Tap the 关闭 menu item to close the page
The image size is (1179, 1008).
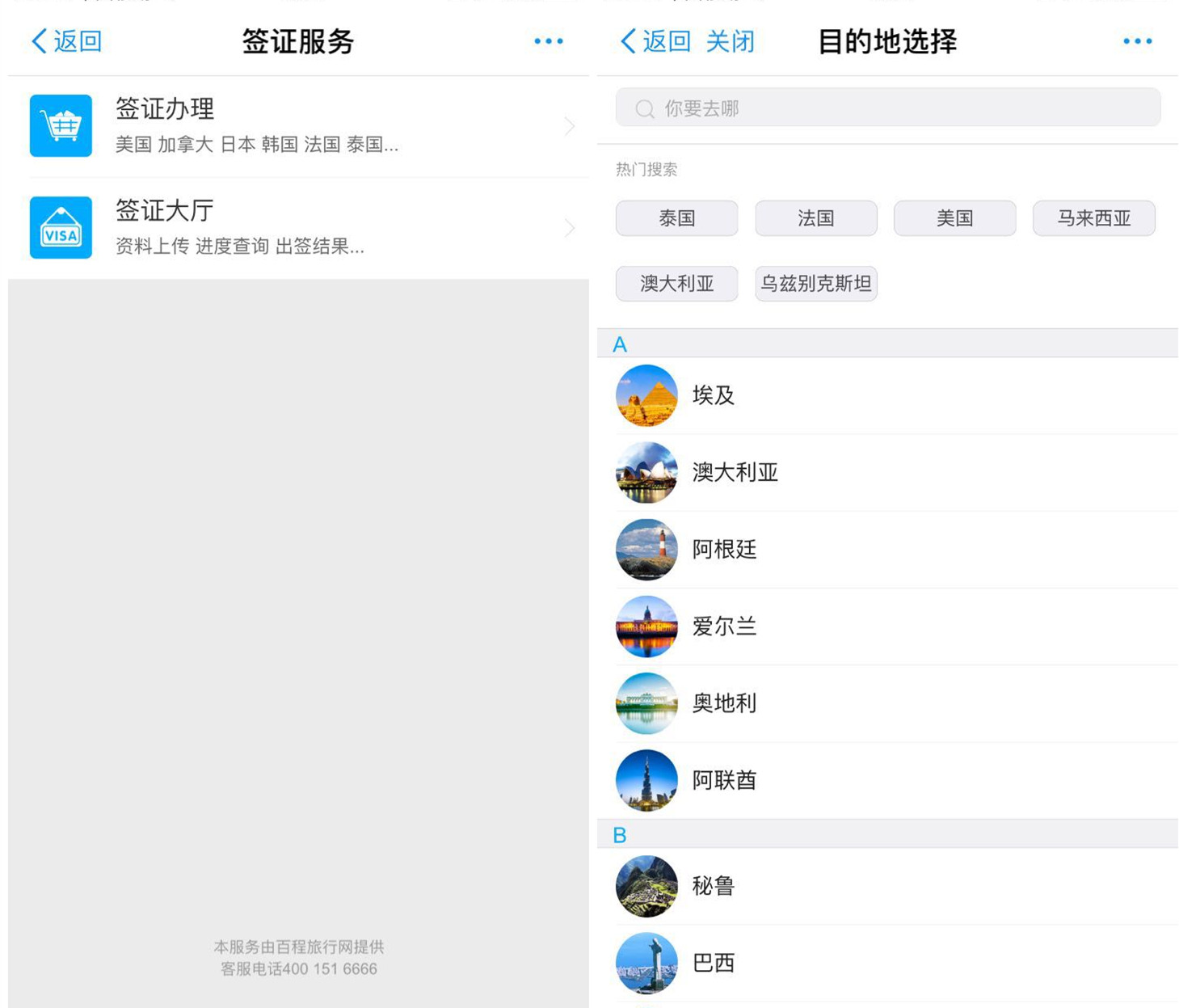tap(730, 40)
